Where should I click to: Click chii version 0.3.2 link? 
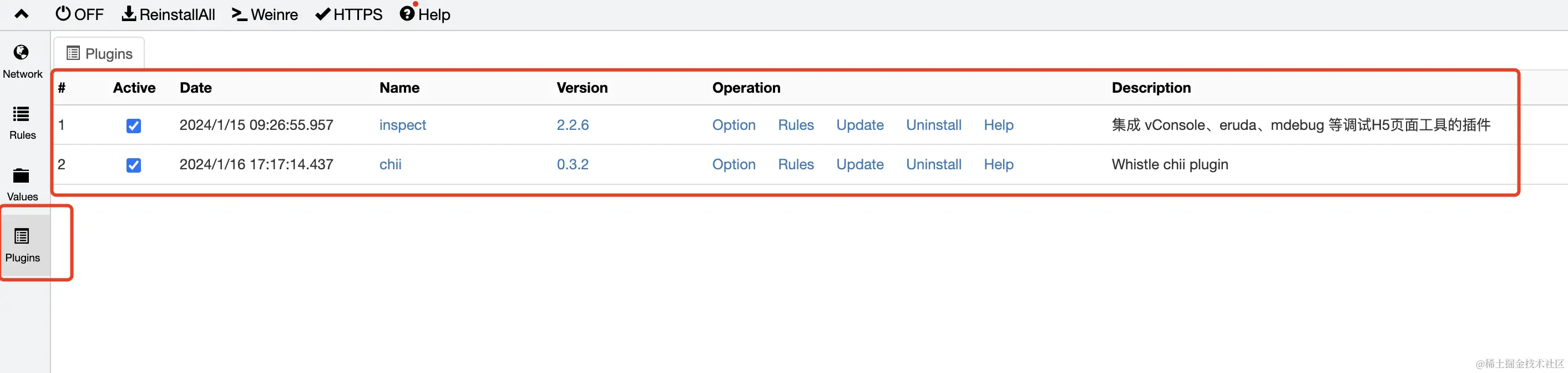pyautogui.click(x=572, y=164)
